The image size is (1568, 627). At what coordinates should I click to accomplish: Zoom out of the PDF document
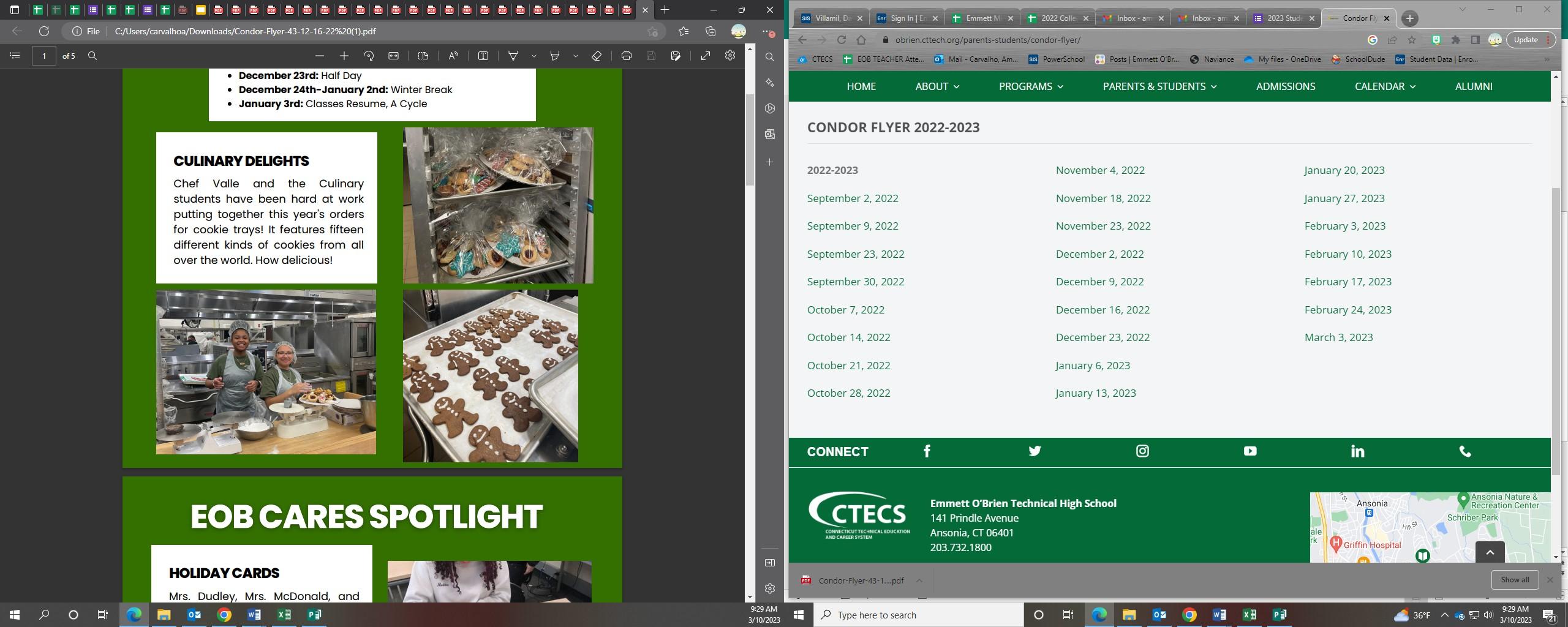click(x=320, y=56)
